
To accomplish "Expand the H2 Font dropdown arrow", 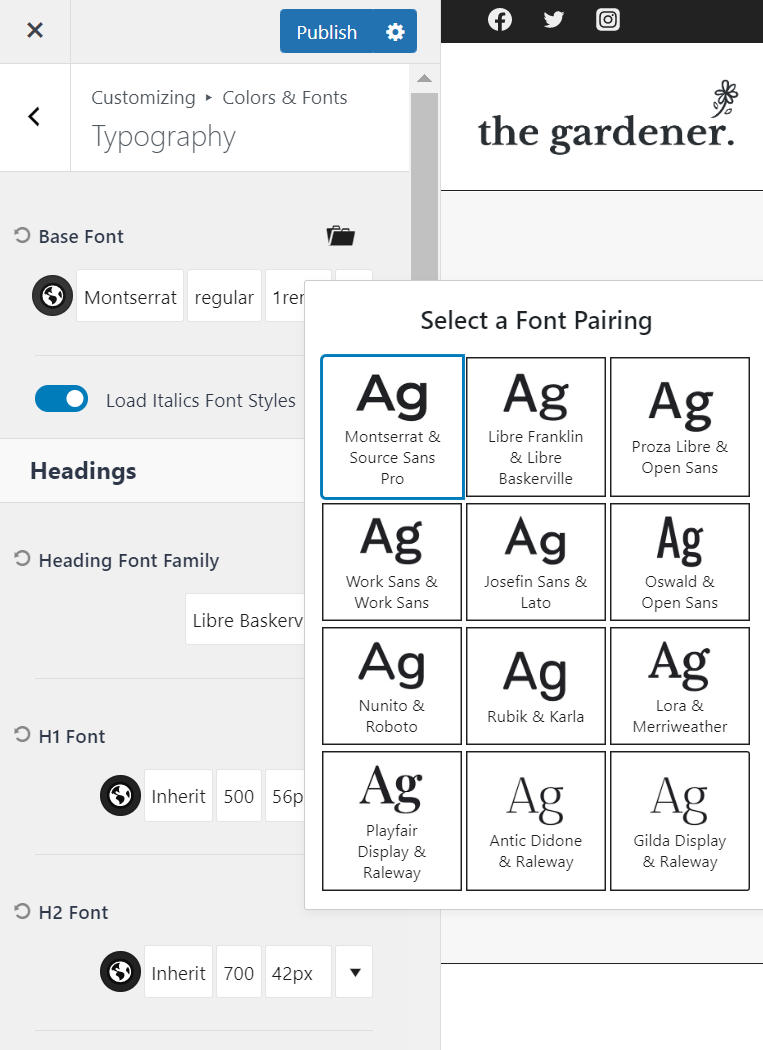I will (x=354, y=972).
